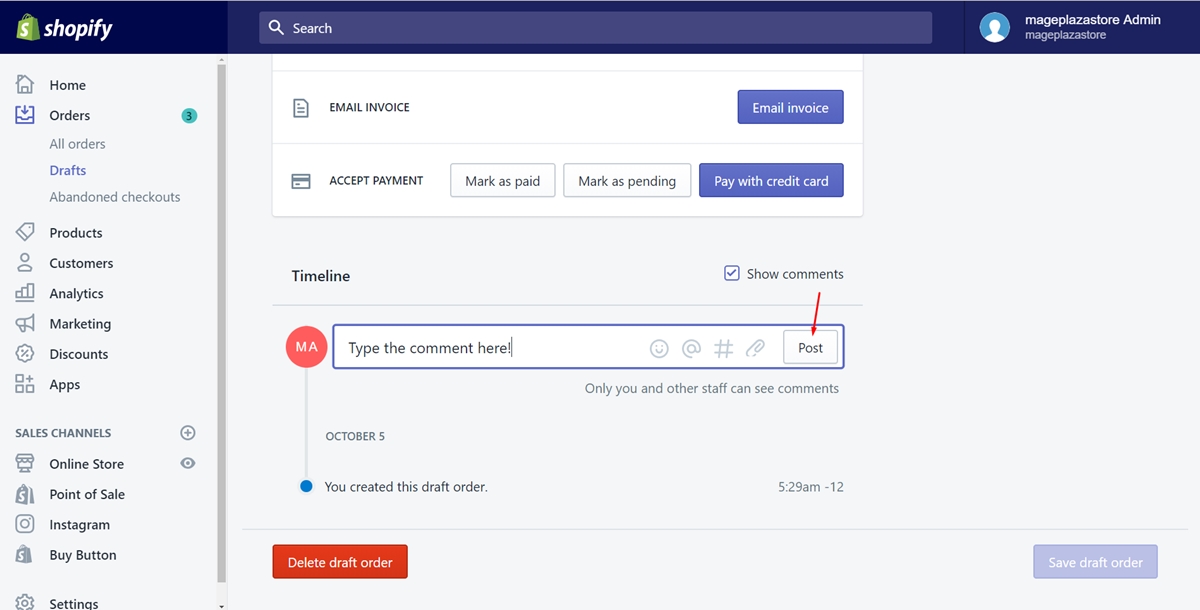Click 'You created this draft order.' entry
The height and width of the screenshot is (610, 1200).
406,487
